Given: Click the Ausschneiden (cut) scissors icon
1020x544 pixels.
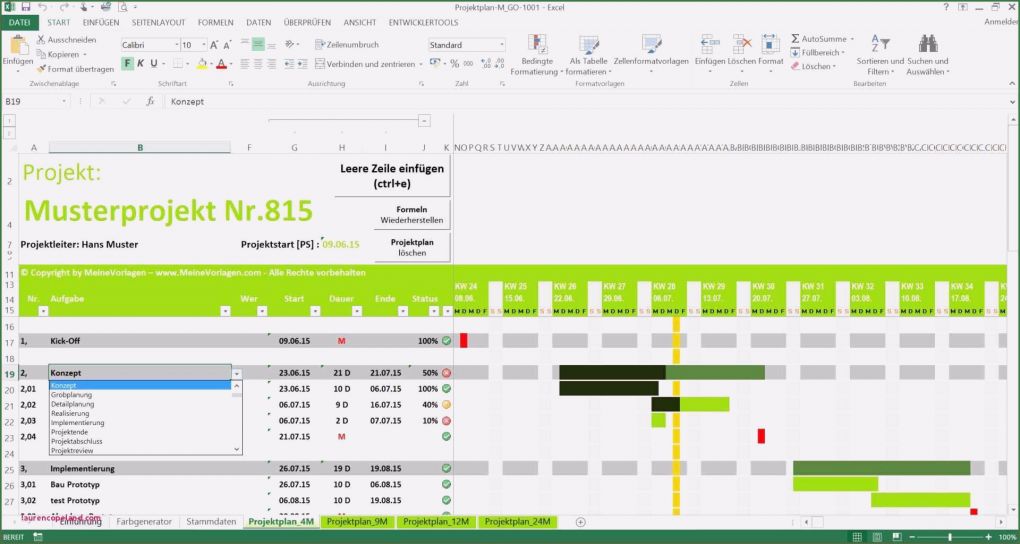Looking at the screenshot, I should tap(41, 40).
